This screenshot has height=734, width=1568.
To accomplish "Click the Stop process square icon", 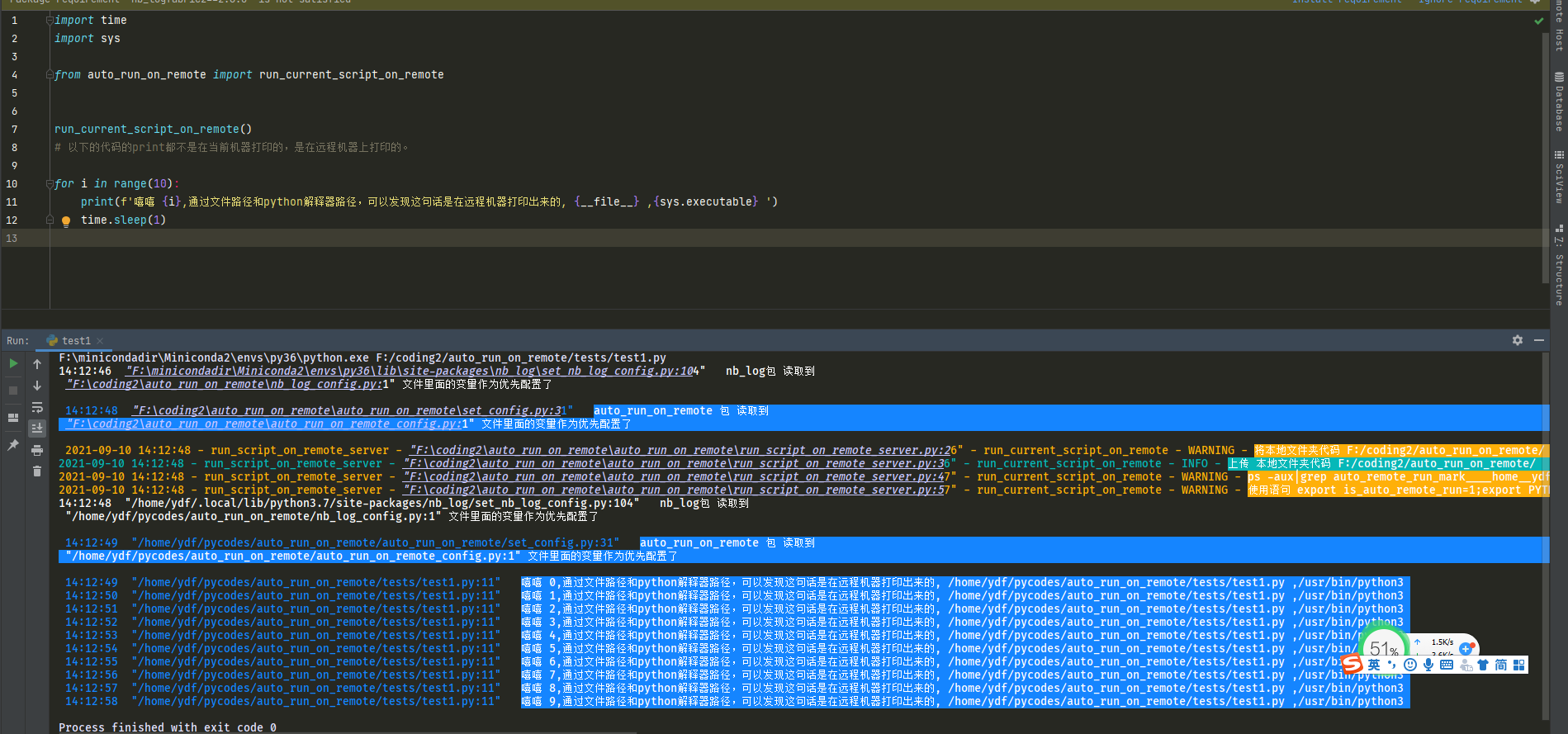I will click(13, 390).
